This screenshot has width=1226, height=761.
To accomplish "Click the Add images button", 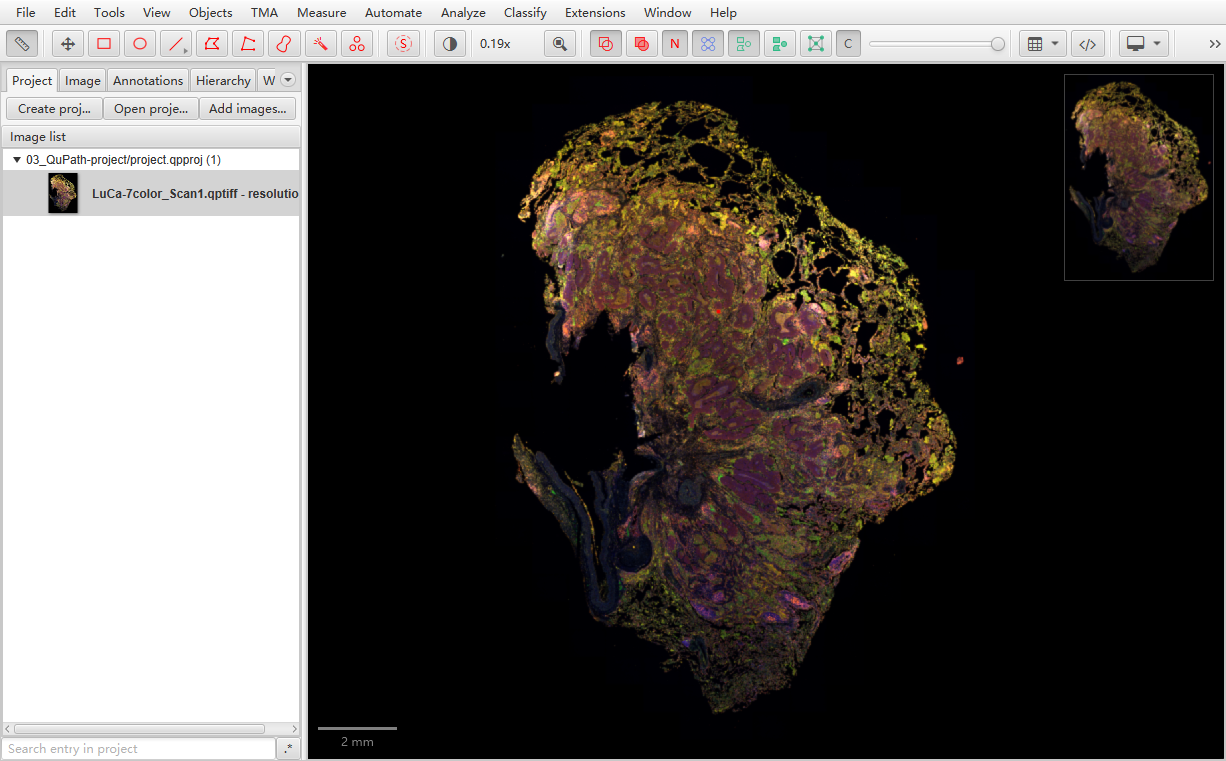I will [247, 109].
